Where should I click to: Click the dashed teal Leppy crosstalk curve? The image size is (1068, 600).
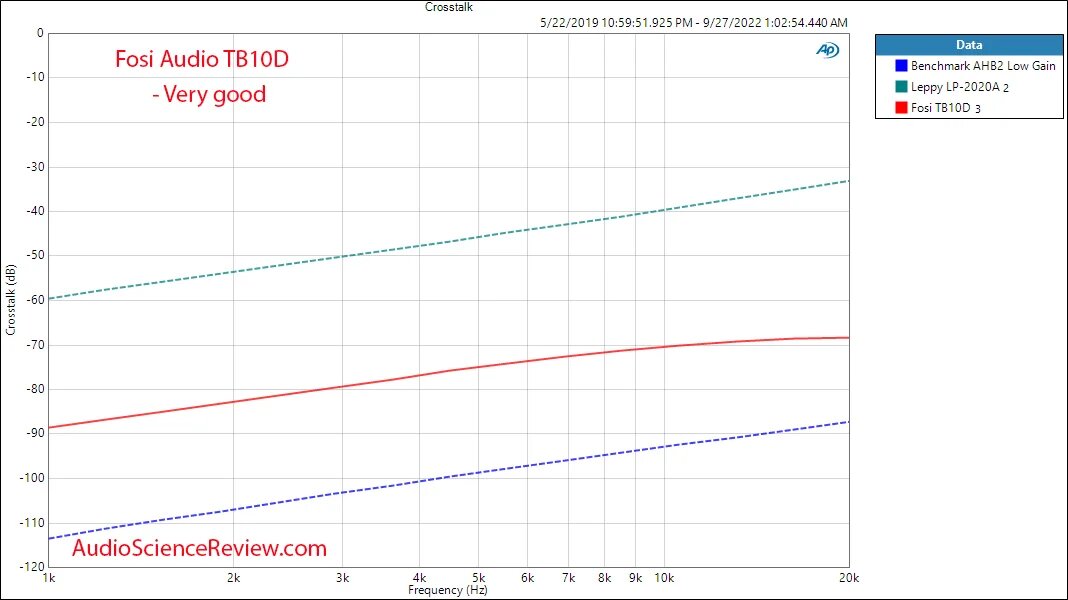tap(450, 240)
